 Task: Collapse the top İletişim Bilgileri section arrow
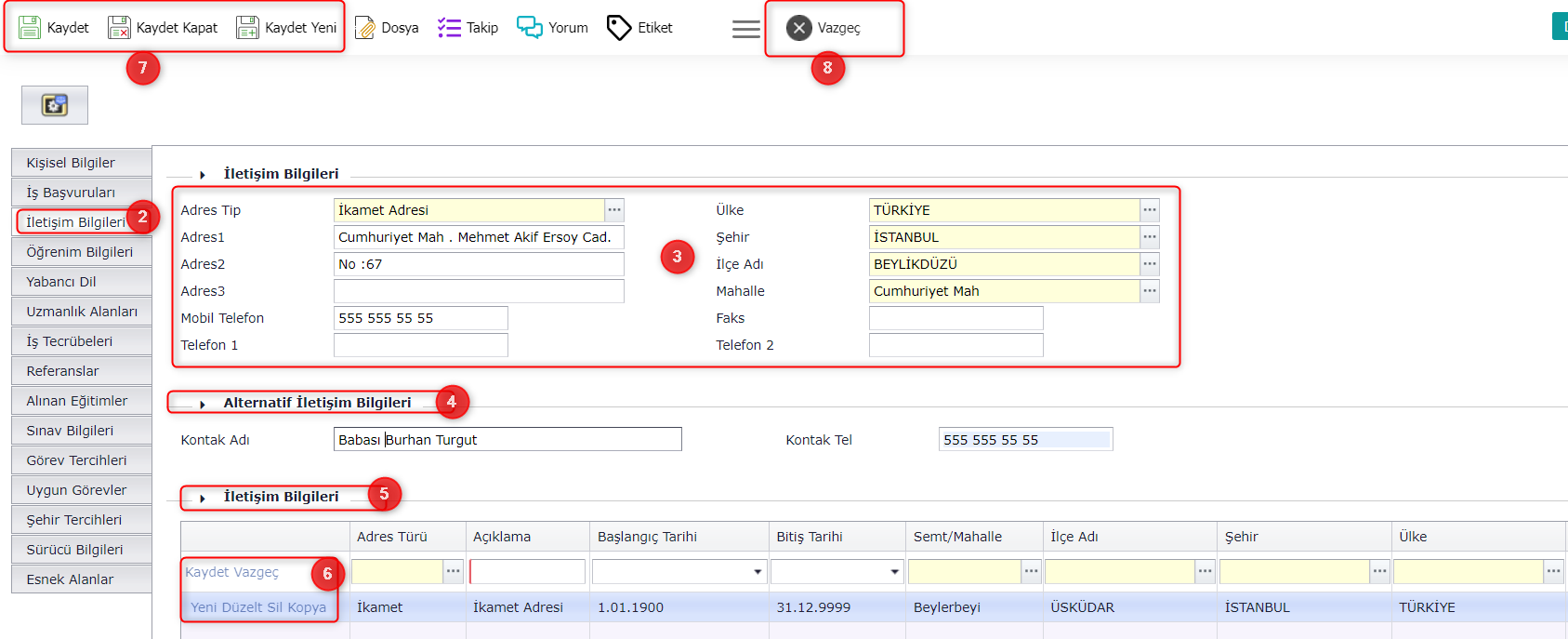[x=203, y=175]
